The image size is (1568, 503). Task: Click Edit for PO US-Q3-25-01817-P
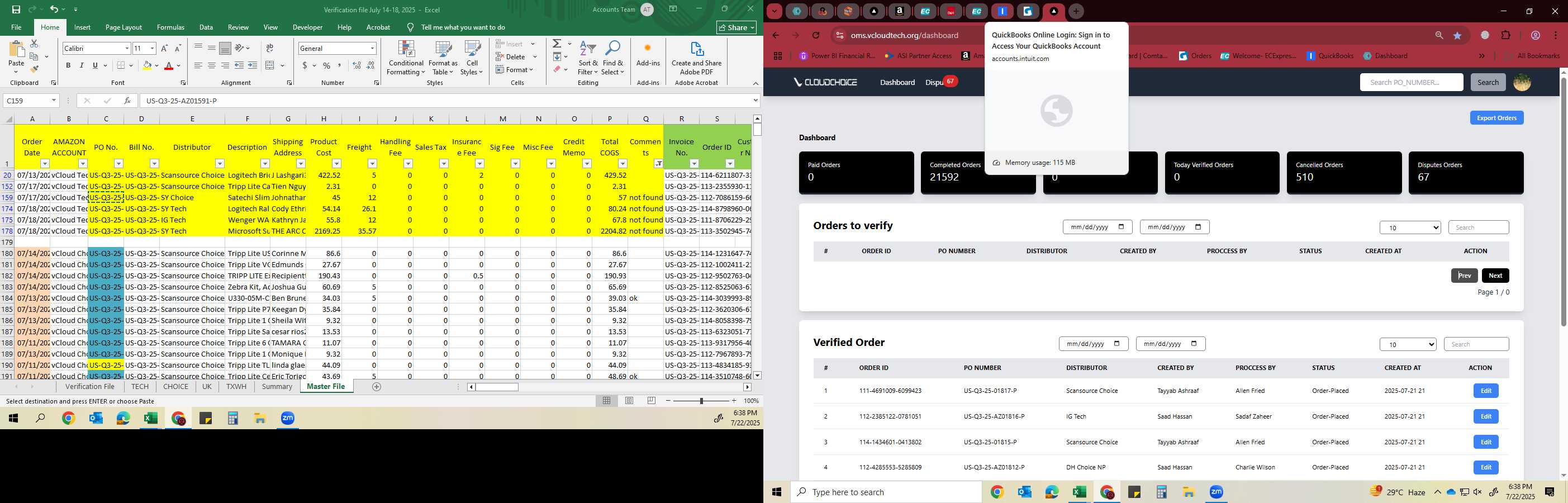coord(1485,391)
